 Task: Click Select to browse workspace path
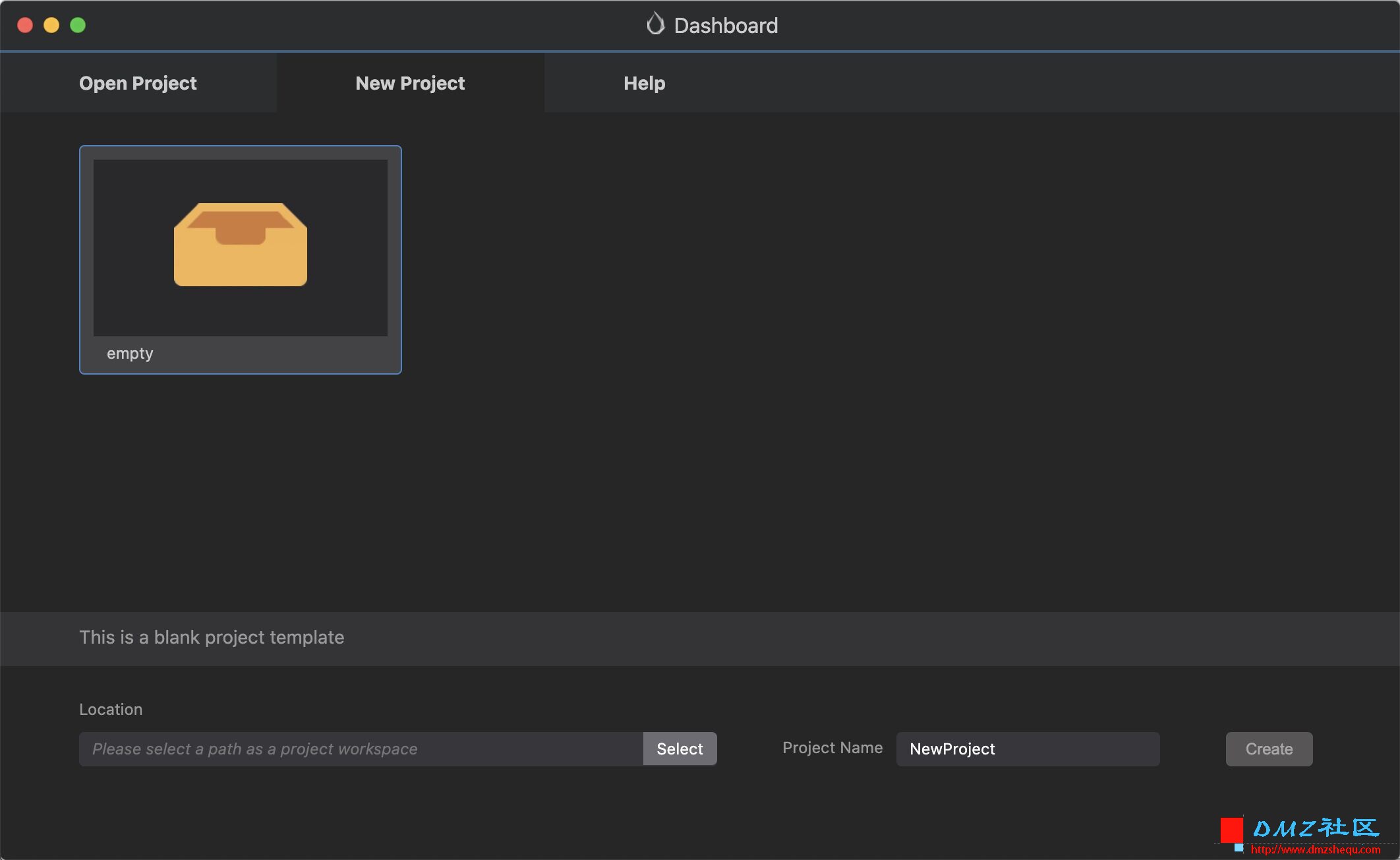point(680,749)
